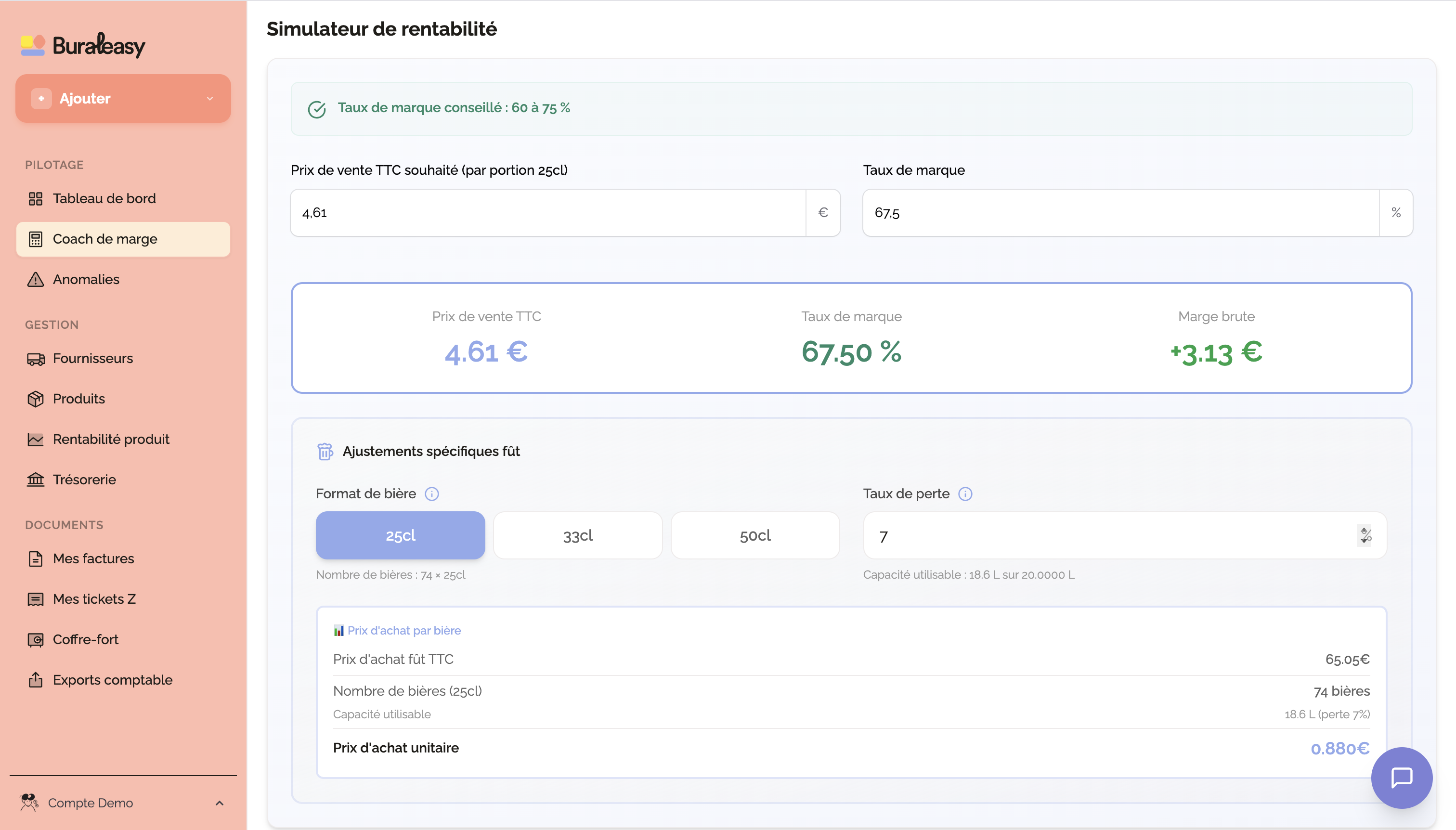1456x830 pixels.
Task: Click the Coach de marge calculator icon
Action: (35, 239)
